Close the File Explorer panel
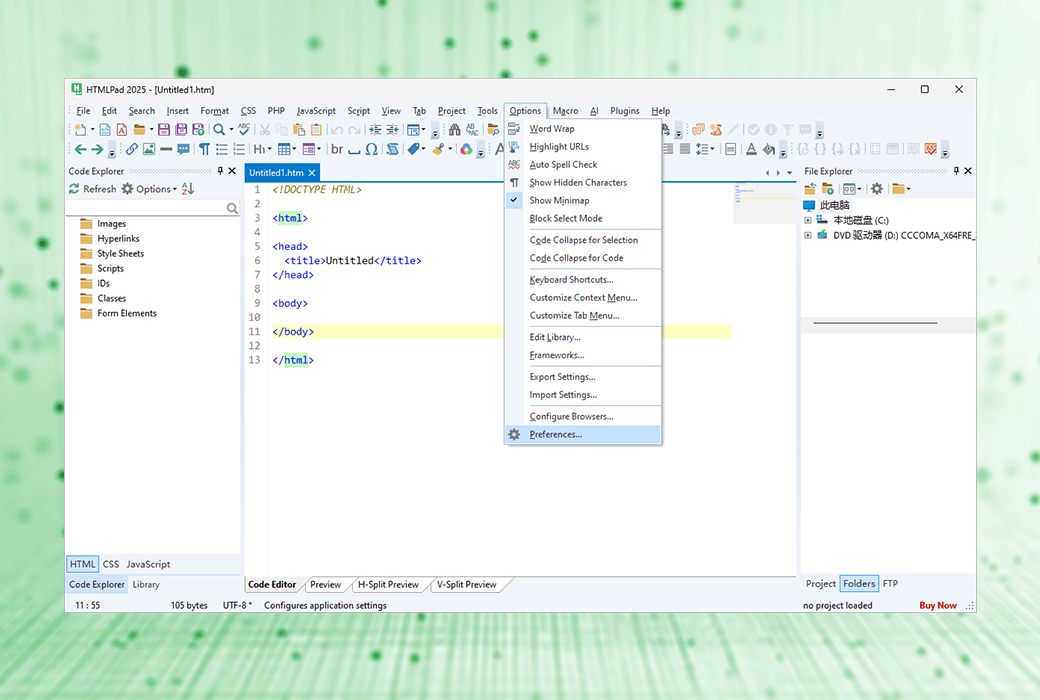The width and height of the screenshot is (1040, 700). (968, 171)
